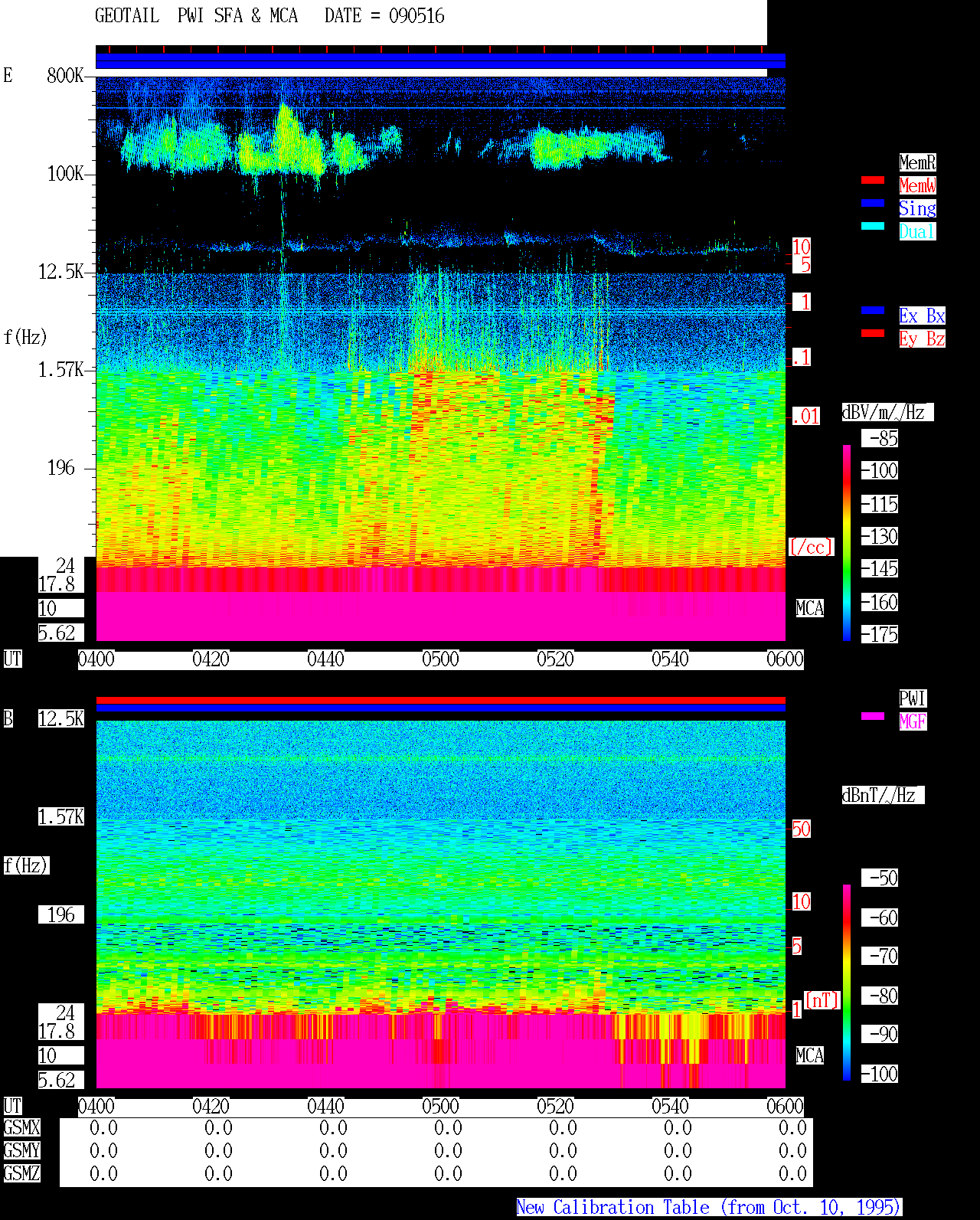Click the dBnT/√Hz color scale bar

[847, 983]
